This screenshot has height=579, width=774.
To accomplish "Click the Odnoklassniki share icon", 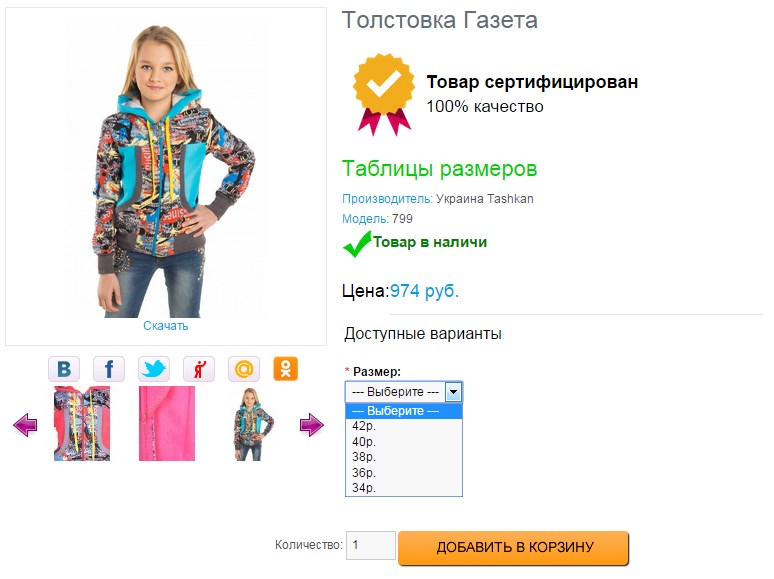I will tap(286, 369).
